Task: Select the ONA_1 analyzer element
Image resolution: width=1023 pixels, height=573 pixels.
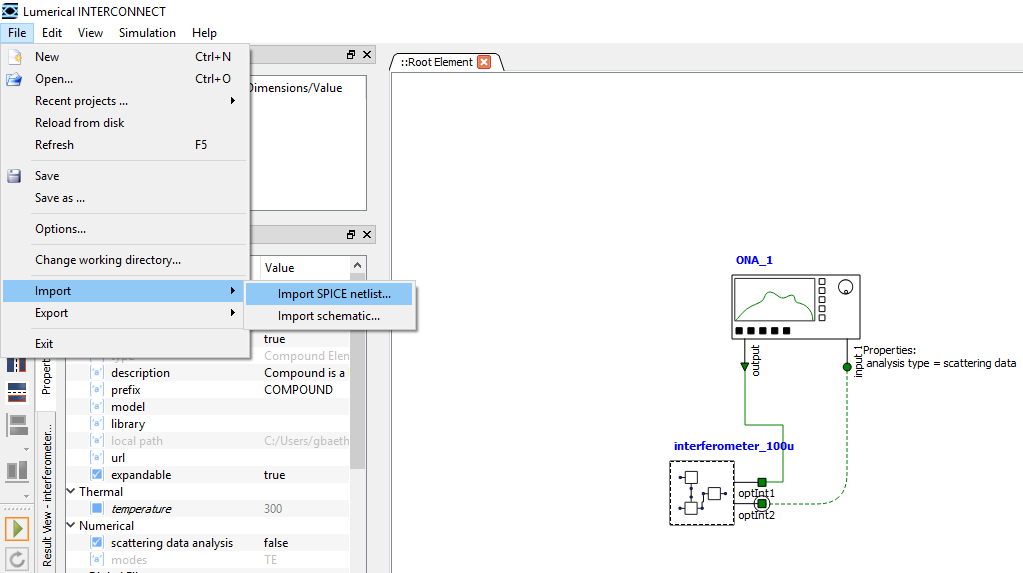Action: click(x=795, y=307)
